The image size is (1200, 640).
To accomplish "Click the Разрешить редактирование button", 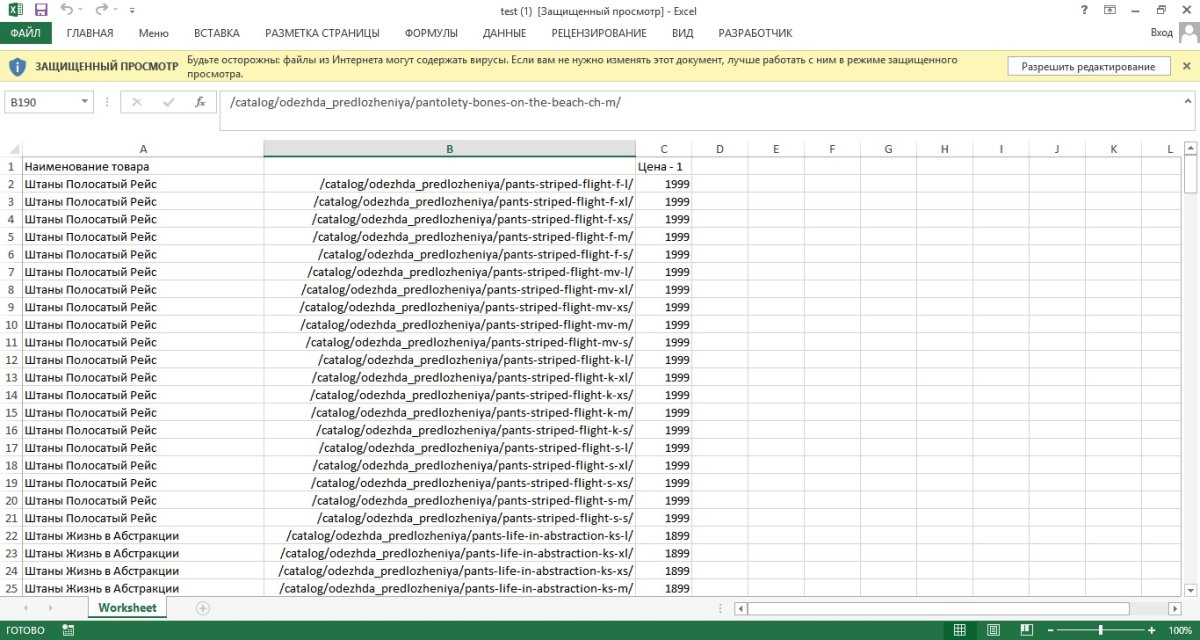I will point(1088,67).
